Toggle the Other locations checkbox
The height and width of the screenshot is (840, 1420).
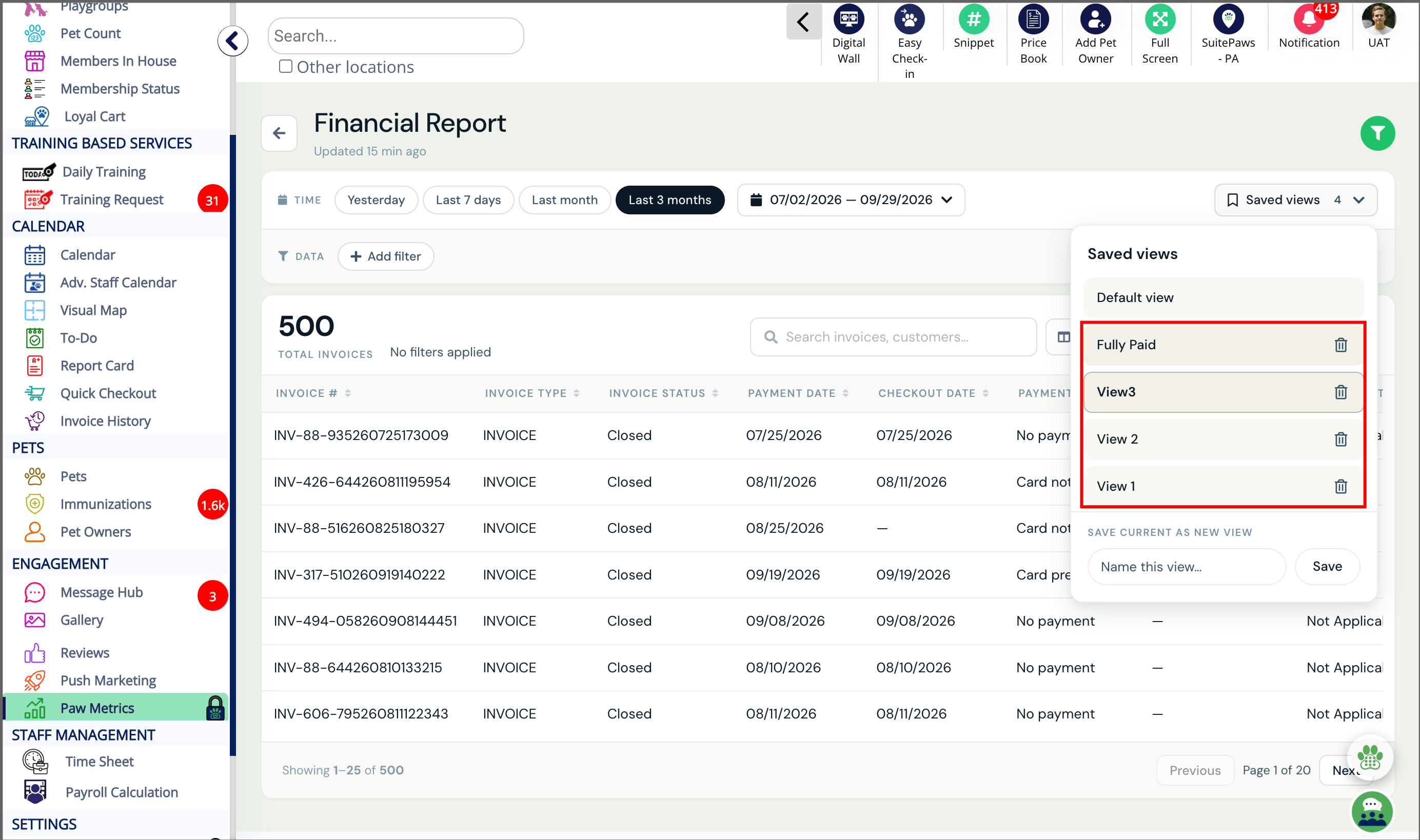pyautogui.click(x=285, y=66)
